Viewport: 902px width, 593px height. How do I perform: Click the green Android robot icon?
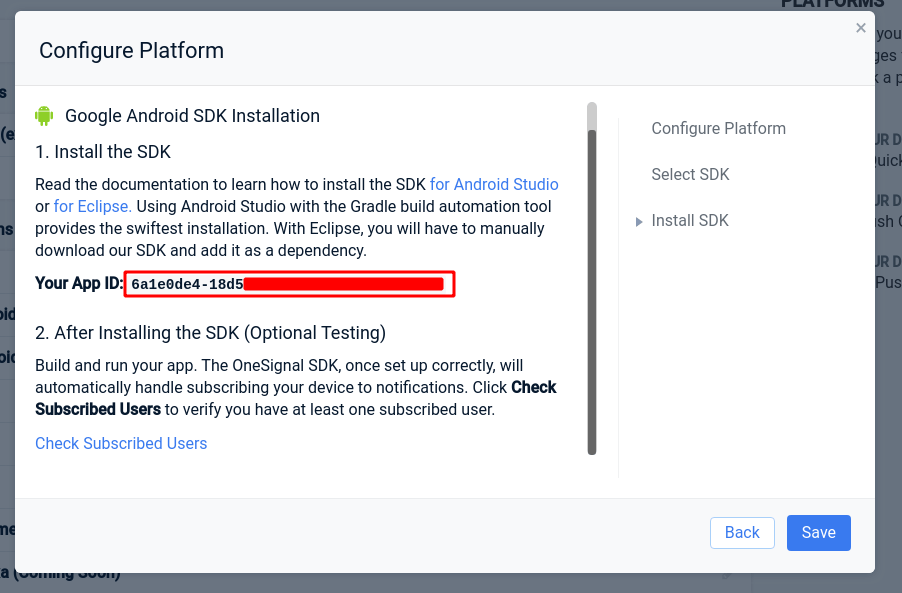coord(44,116)
